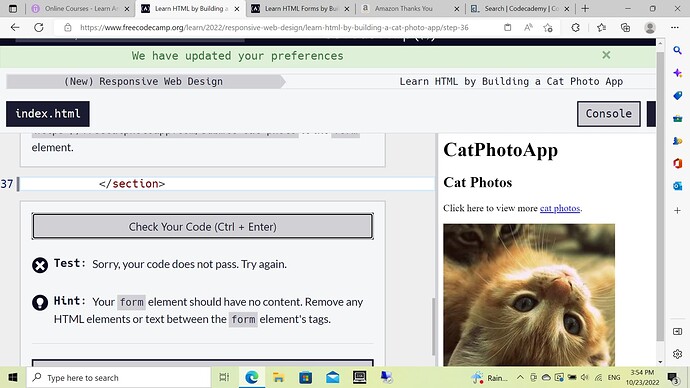Open the Discover sparkle icon in sidebar

point(677,73)
